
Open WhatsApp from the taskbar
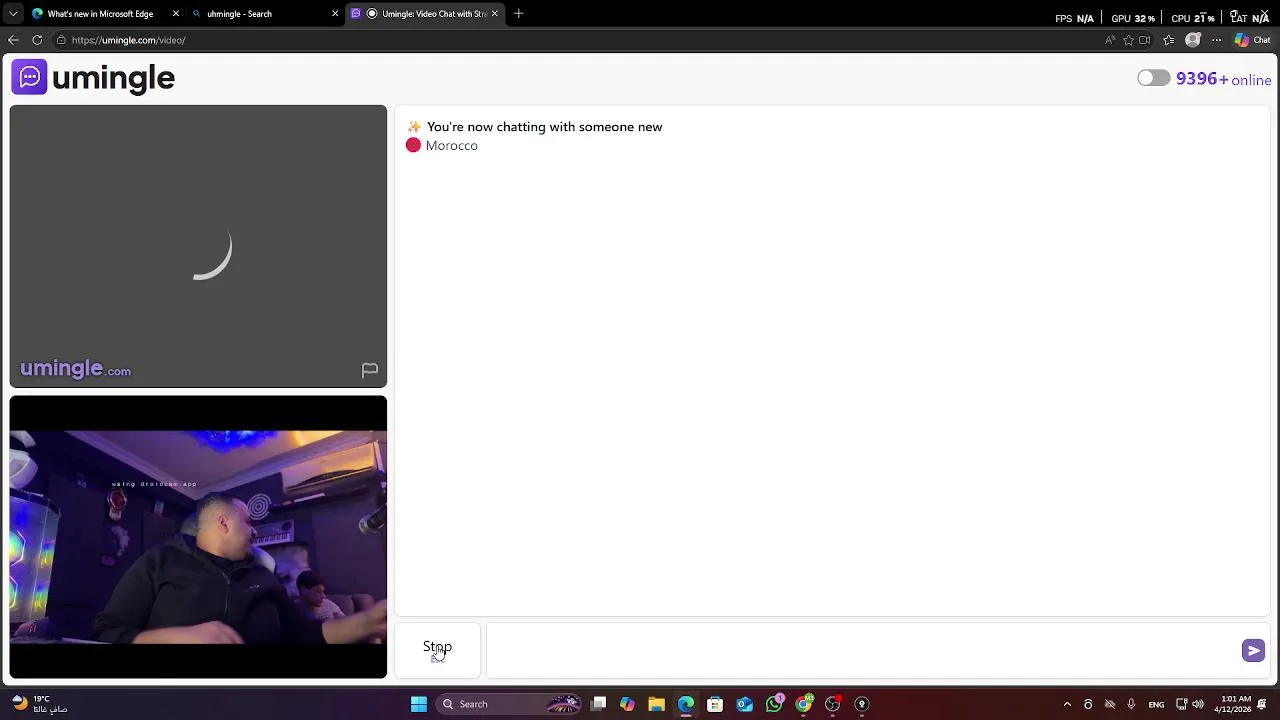774,704
